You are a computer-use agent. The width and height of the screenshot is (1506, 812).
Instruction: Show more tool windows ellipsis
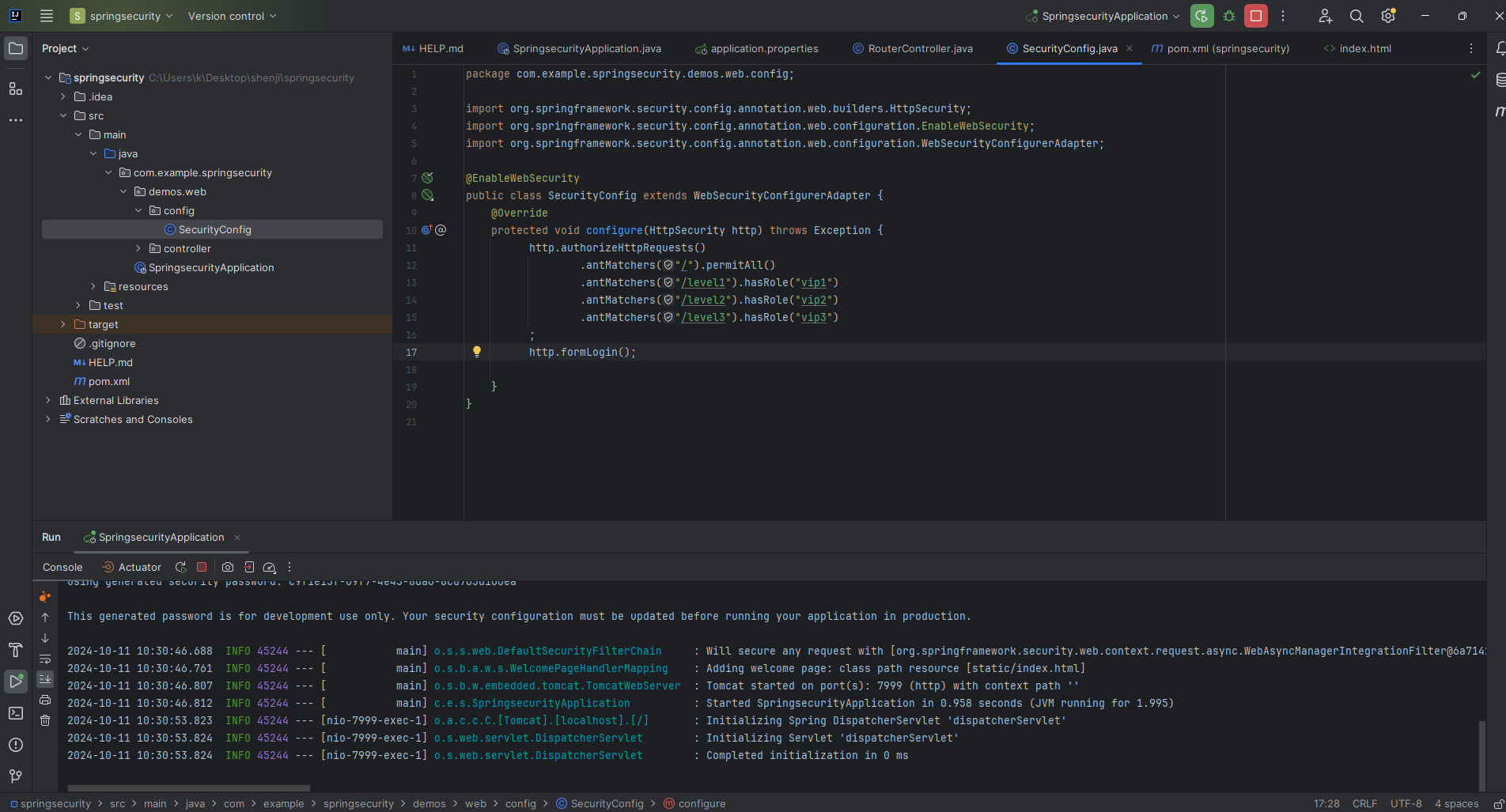click(16, 120)
